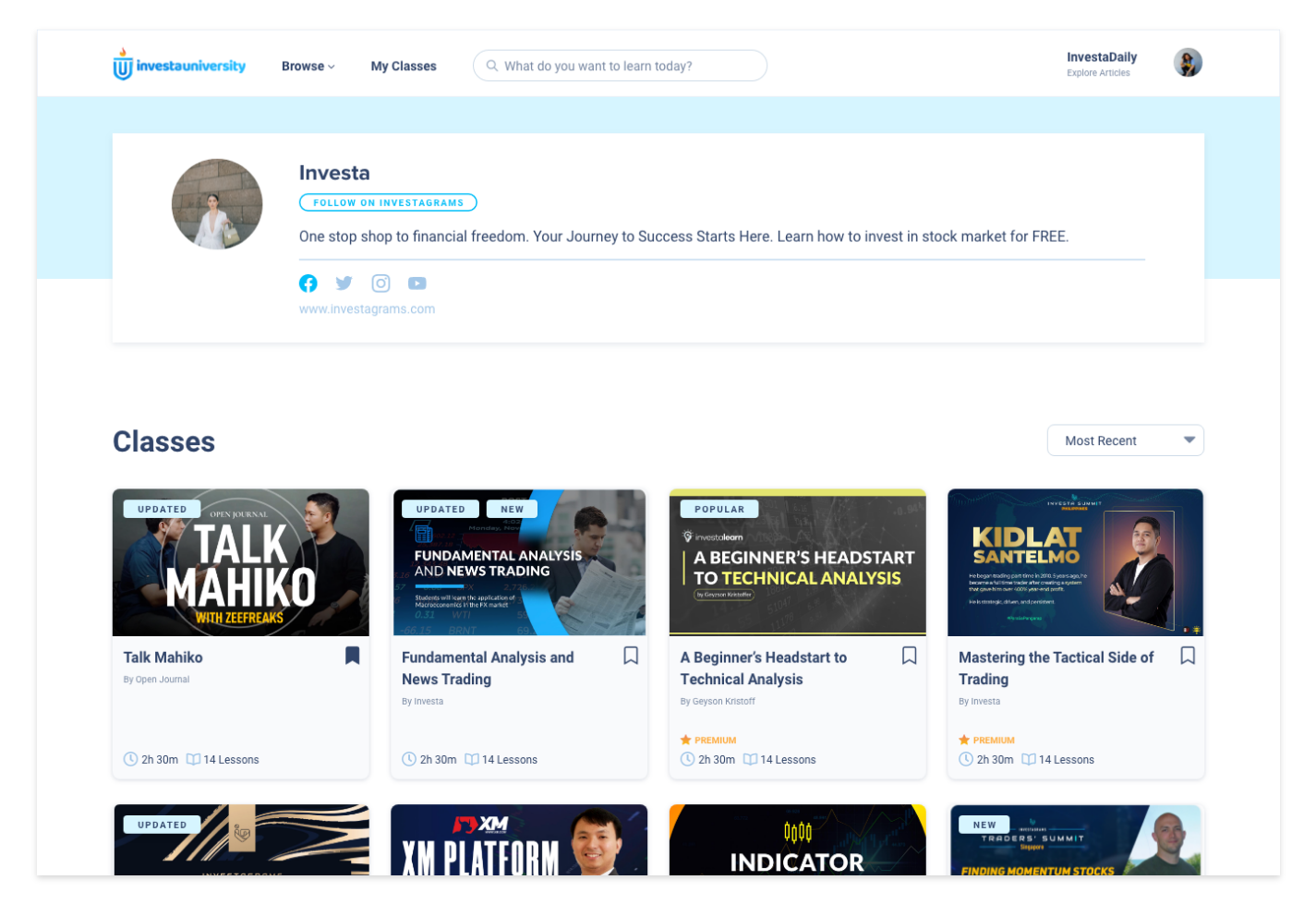This screenshot has width=1316, height=916.
Task: Open Investa's Facebook page
Action: point(308,283)
